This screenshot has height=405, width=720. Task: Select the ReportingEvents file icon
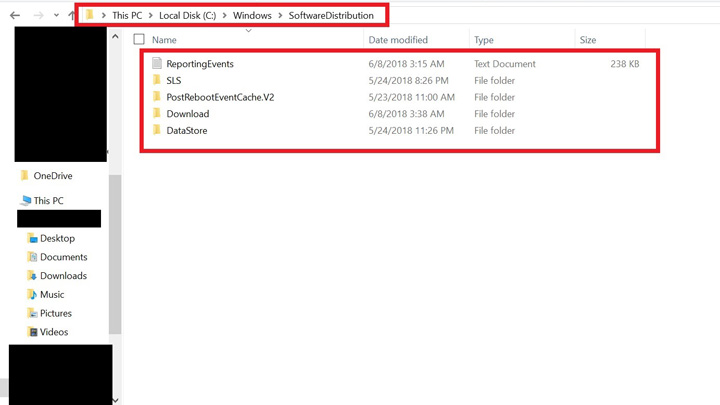pyautogui.click(x=157, y=63)
